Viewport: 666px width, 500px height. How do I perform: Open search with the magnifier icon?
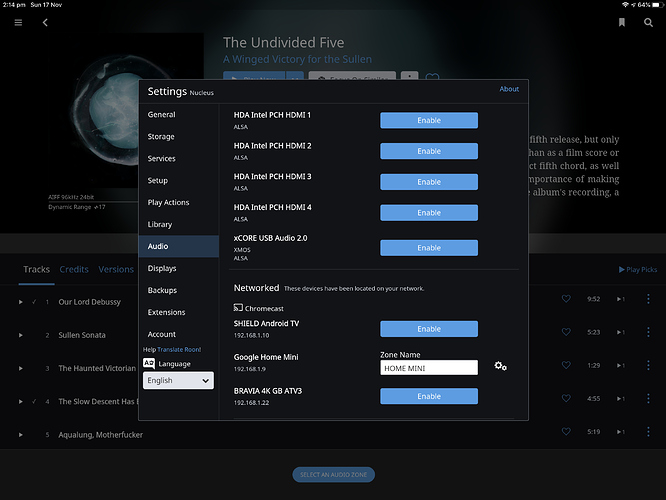pyautogui.click(x=648, y=23)
